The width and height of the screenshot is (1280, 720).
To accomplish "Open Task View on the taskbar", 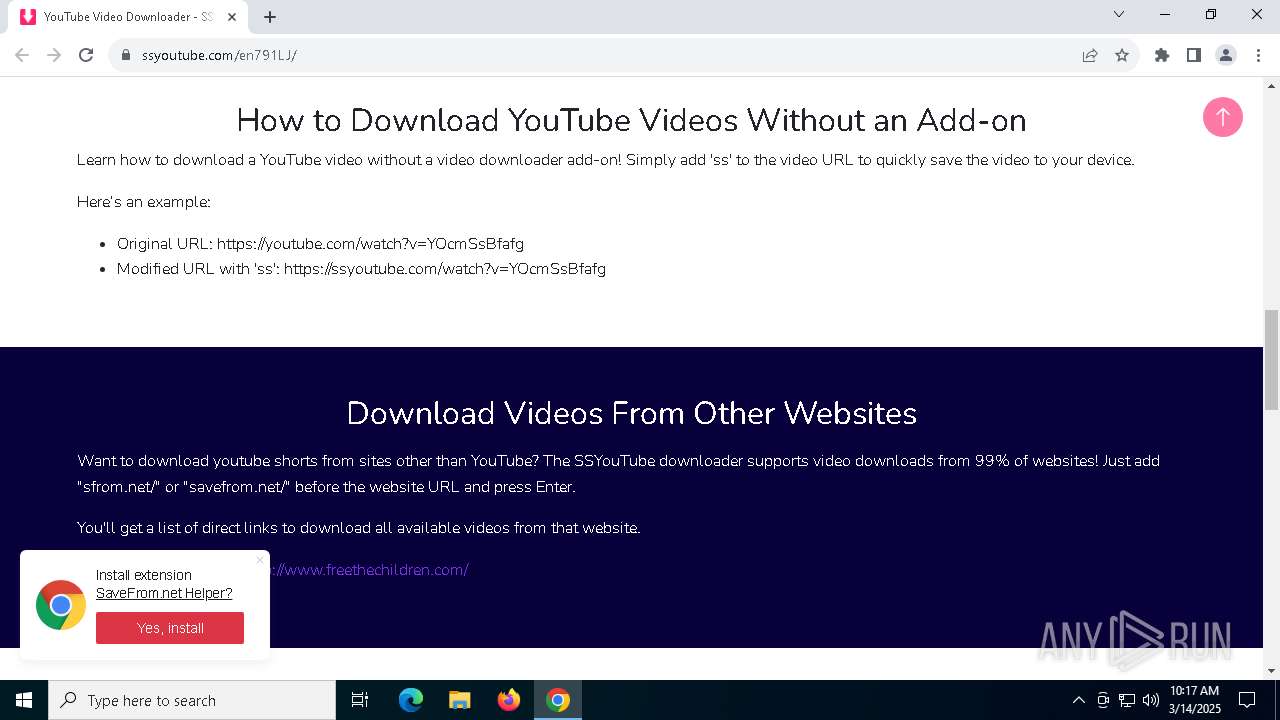I will pos(360,700).
